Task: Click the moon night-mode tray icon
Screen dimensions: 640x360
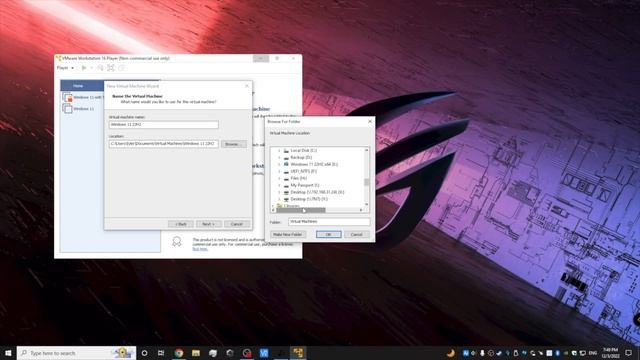Action: click(451, 353)
